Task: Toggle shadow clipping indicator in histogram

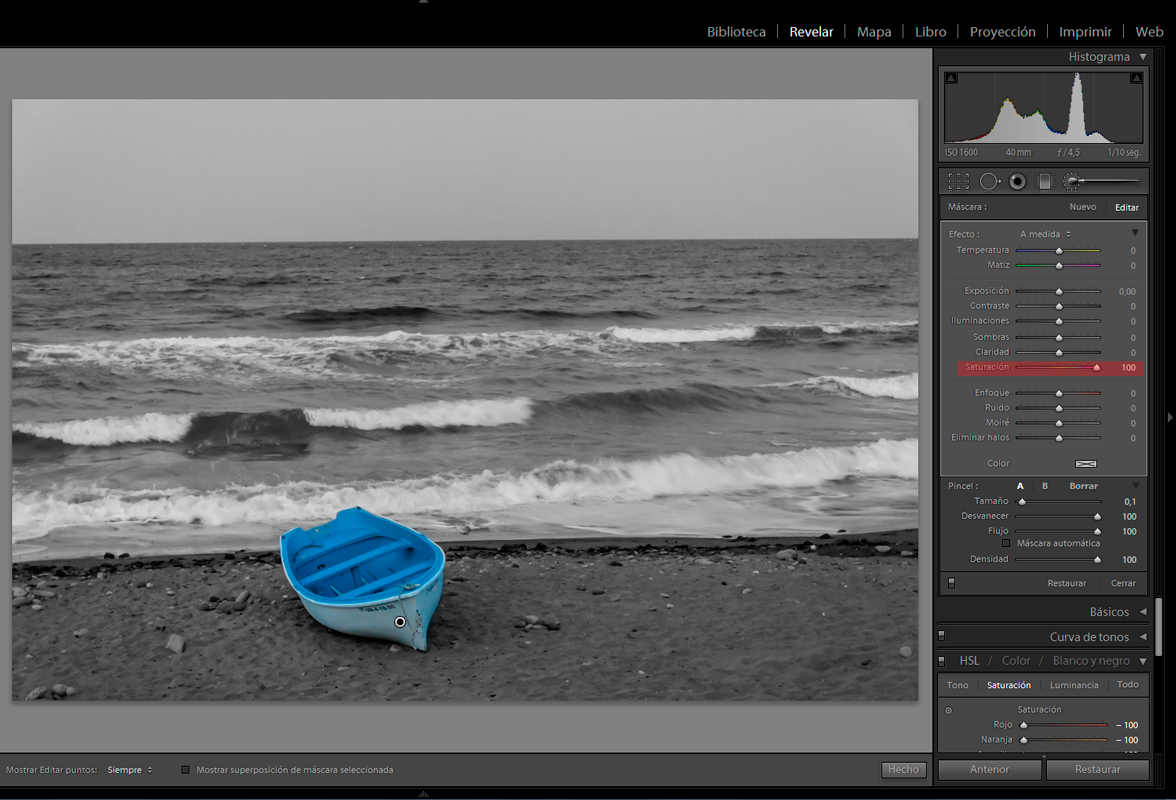Action: 951,78
